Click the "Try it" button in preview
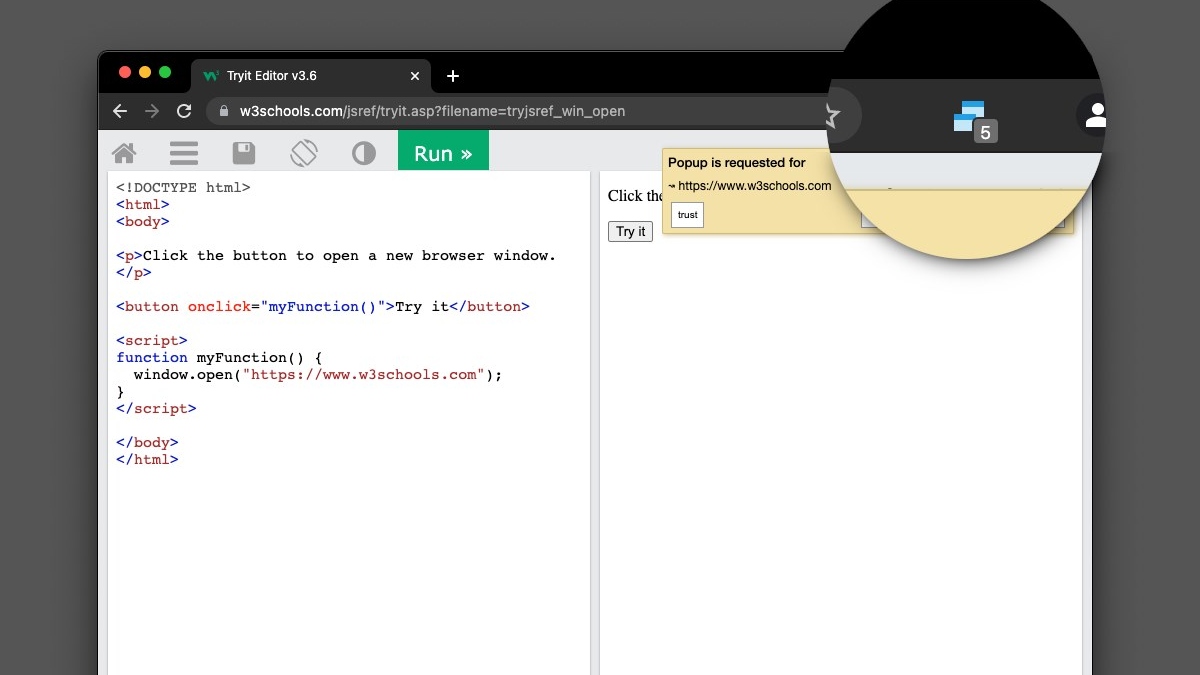1200x675 pixels. click(630, 231)
